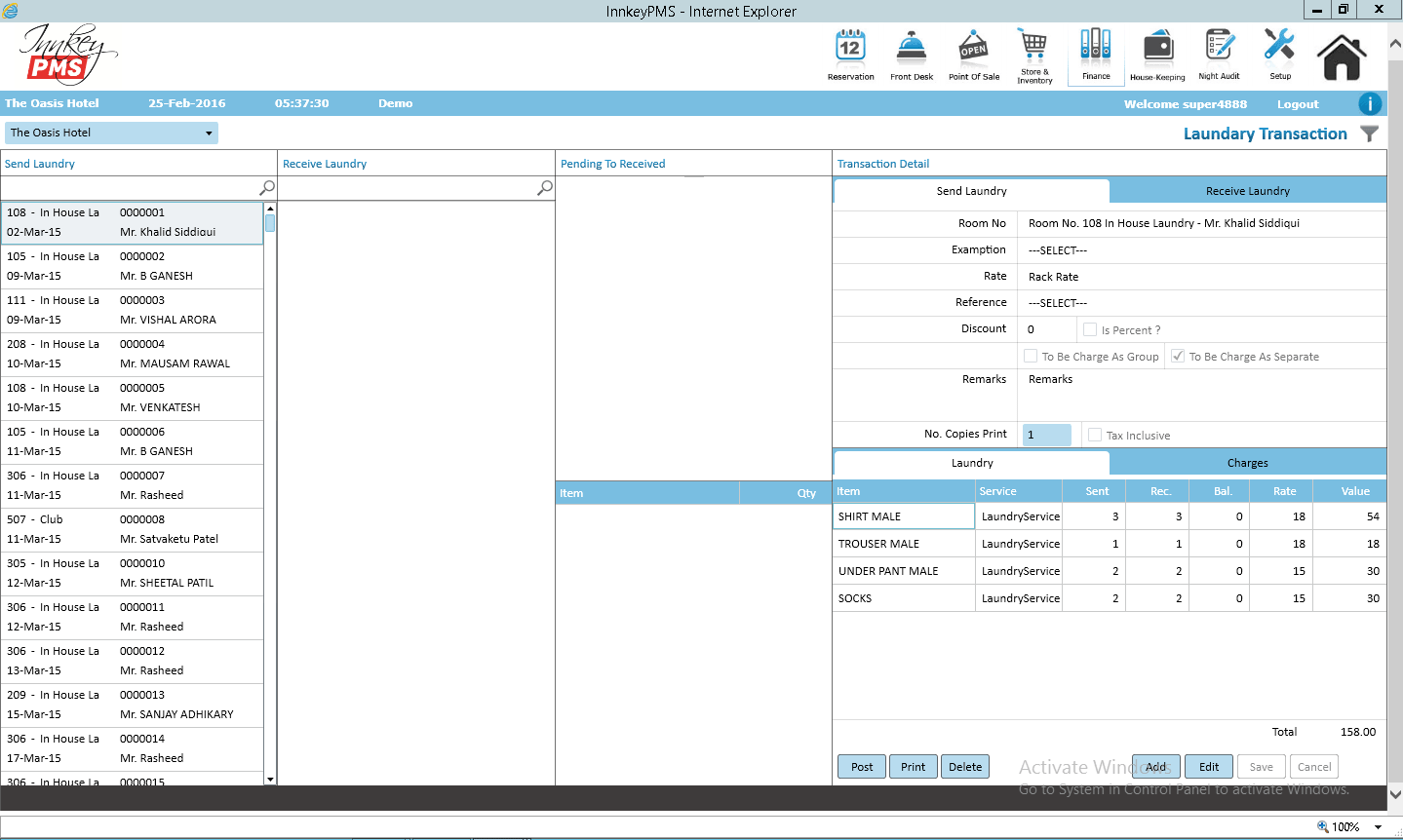Open The Oasis Hotel dropdown
The image size is (1403, 840).
click(x=207, y=133)
